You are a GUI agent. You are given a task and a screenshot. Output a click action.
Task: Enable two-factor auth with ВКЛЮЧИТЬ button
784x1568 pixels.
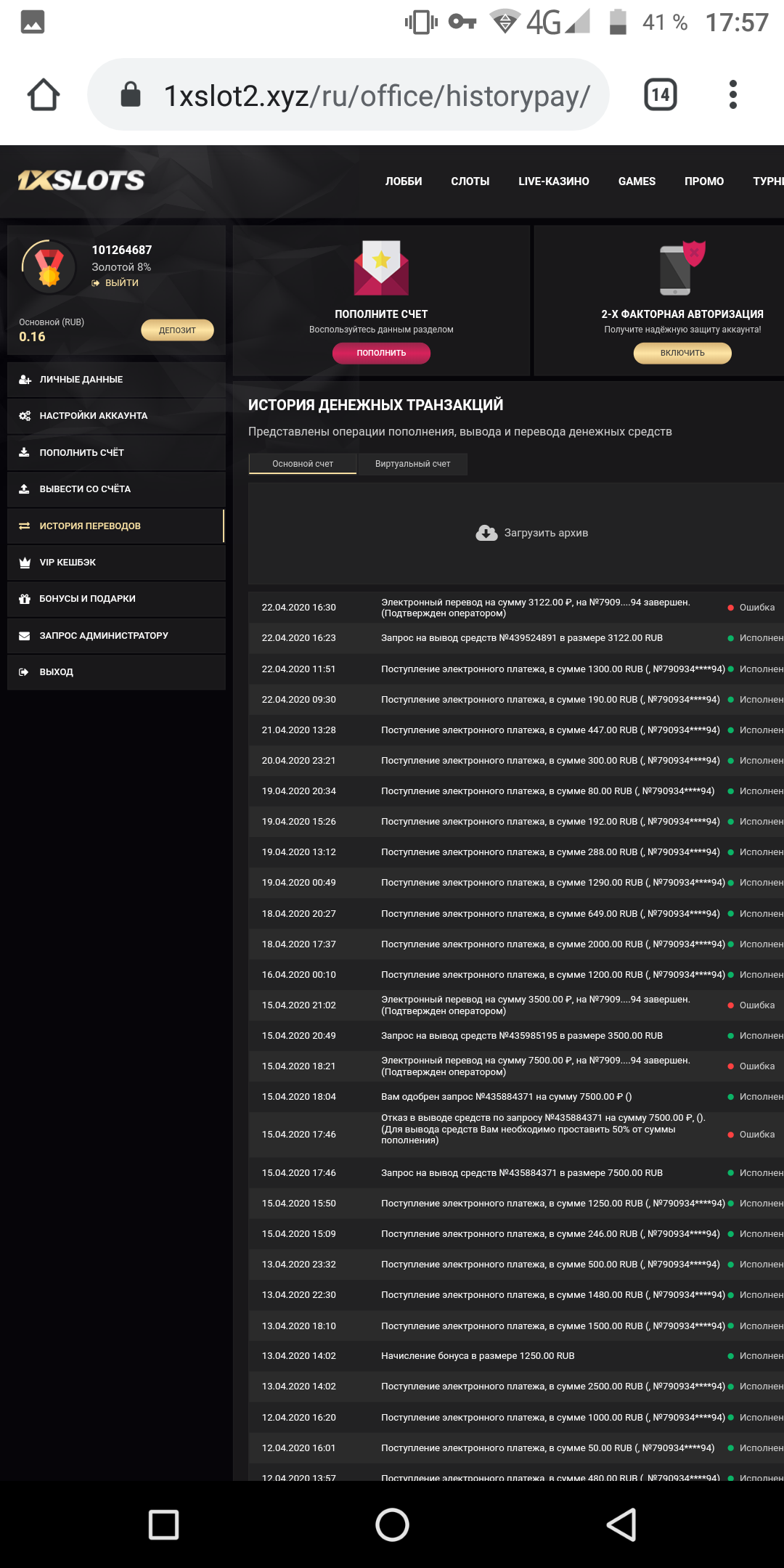(682, 353)
